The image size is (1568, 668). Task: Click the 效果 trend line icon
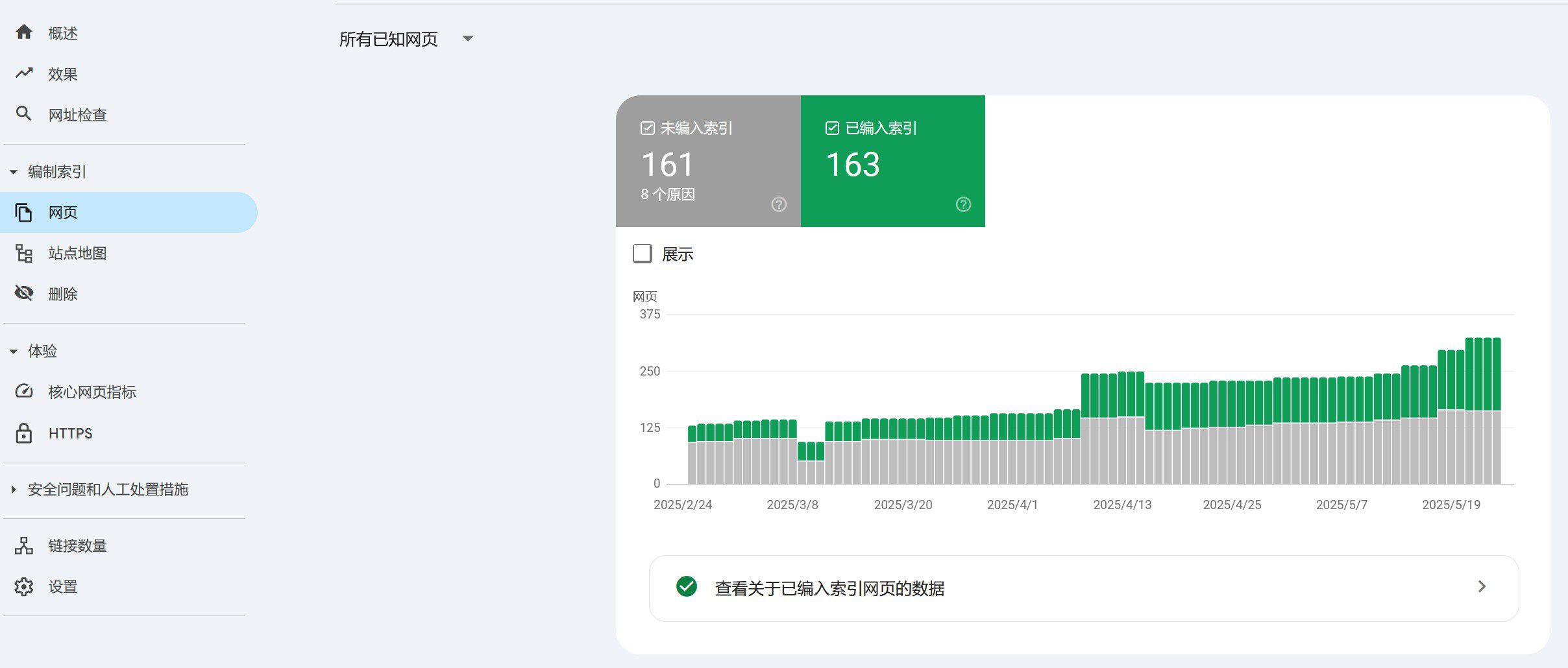pos(24,73)
